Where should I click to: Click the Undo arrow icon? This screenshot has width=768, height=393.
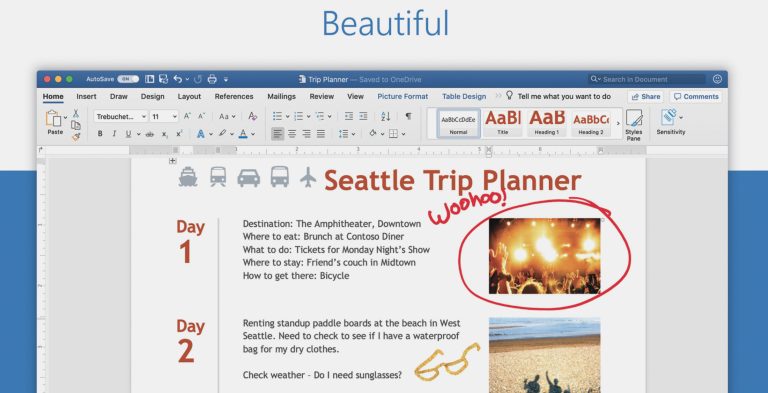pyautogui.click(x=177, y=79)
